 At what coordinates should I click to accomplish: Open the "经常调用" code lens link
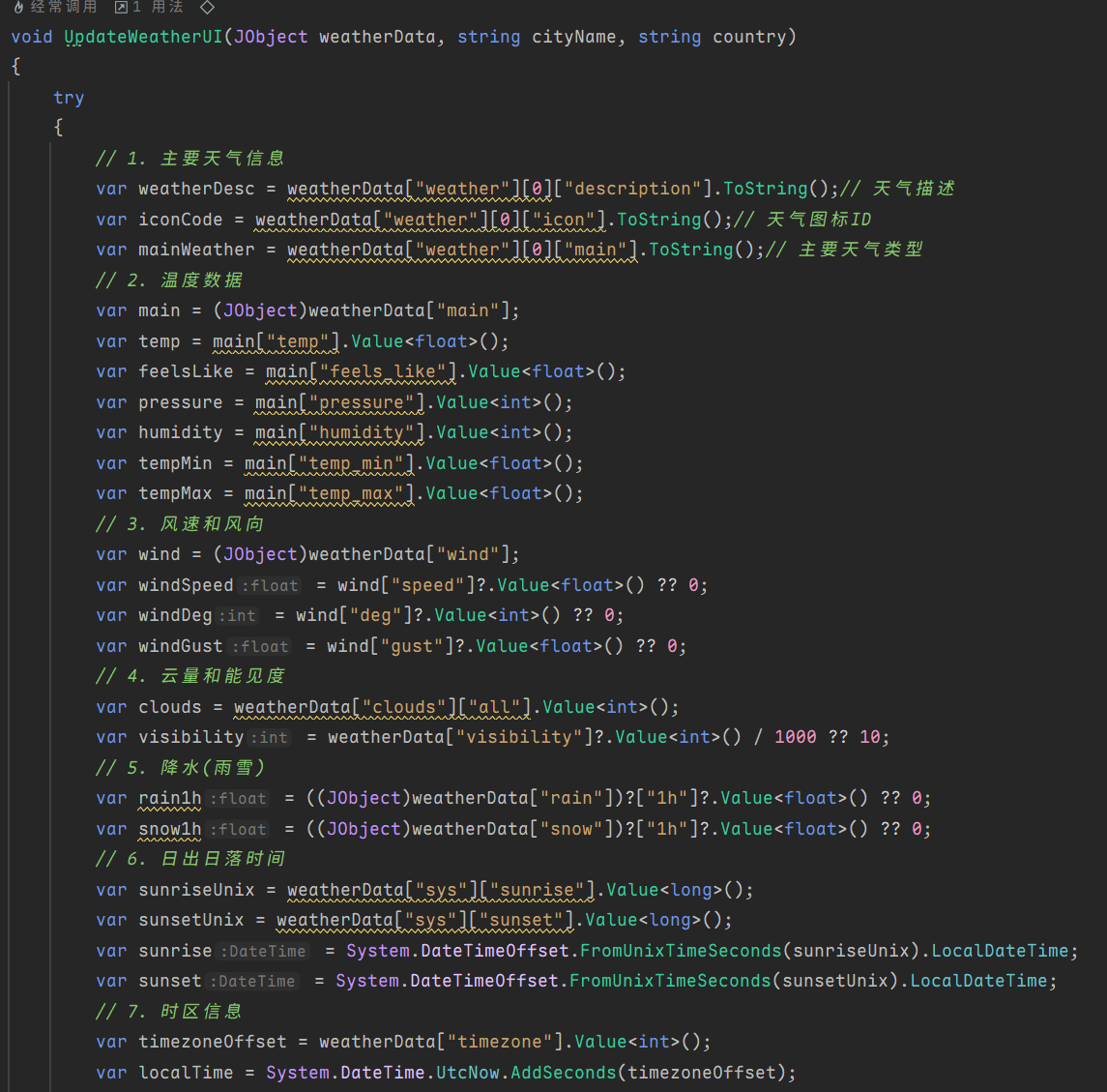pyautogui.click(x=64, y=8)
